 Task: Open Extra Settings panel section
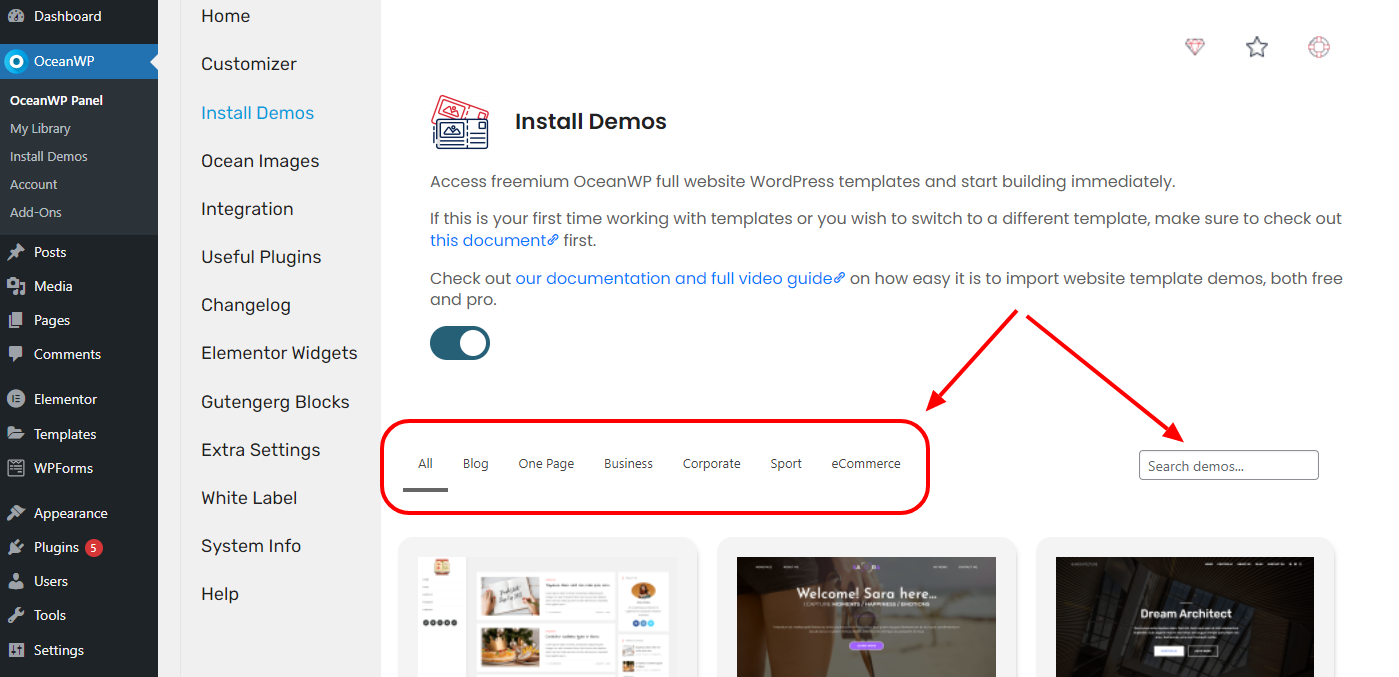[x=261, y=450]
